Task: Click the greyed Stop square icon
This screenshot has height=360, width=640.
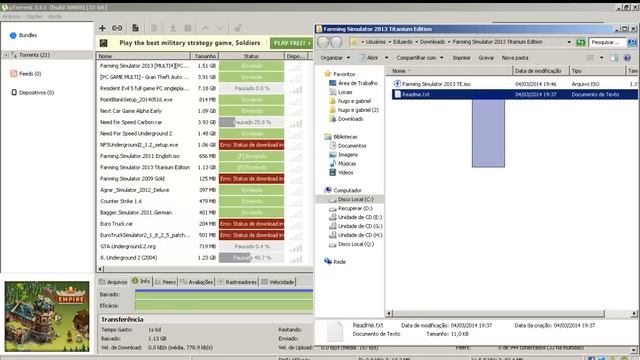Action: pos(188,28)
